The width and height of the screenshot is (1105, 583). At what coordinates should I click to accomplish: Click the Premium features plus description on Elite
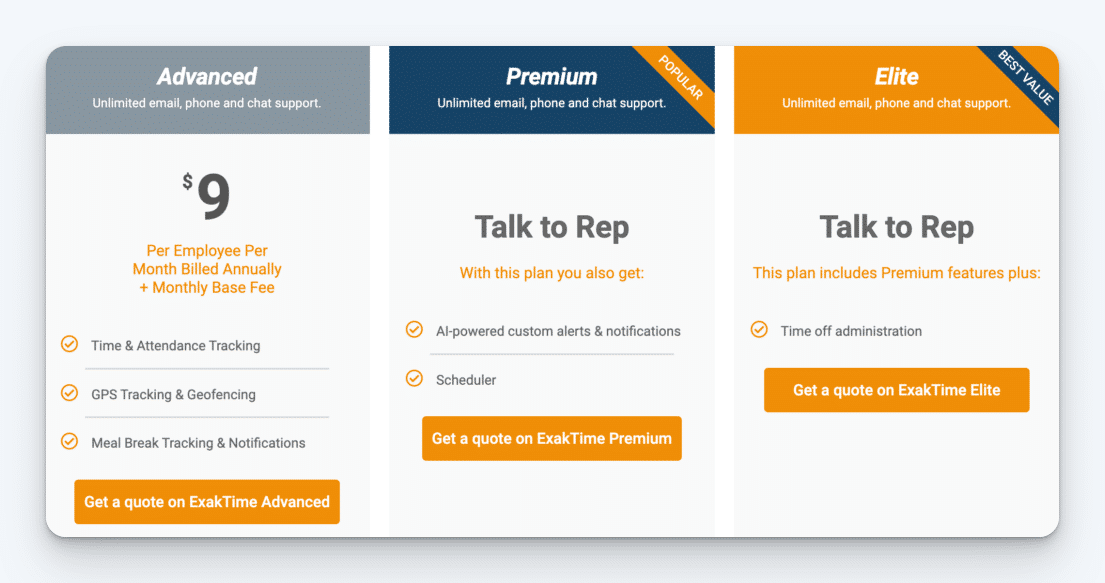[x=896, y=272]
